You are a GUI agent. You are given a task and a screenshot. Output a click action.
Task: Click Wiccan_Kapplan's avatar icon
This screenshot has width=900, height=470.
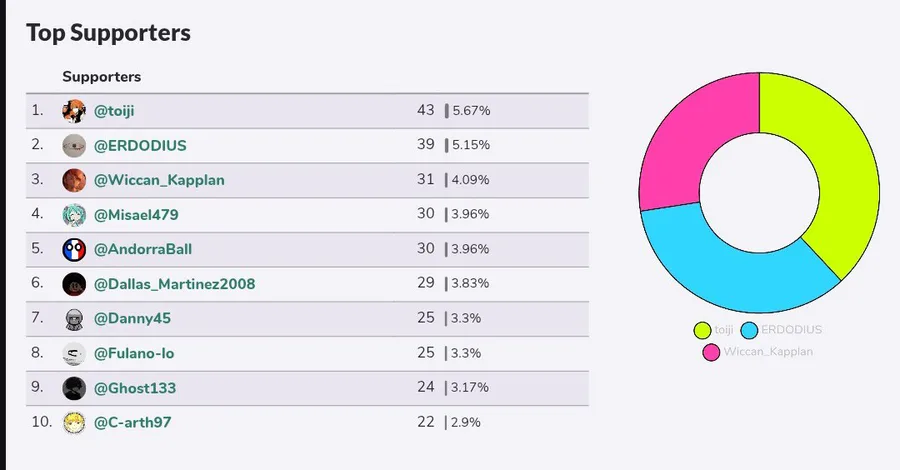[x=74, y=180]
